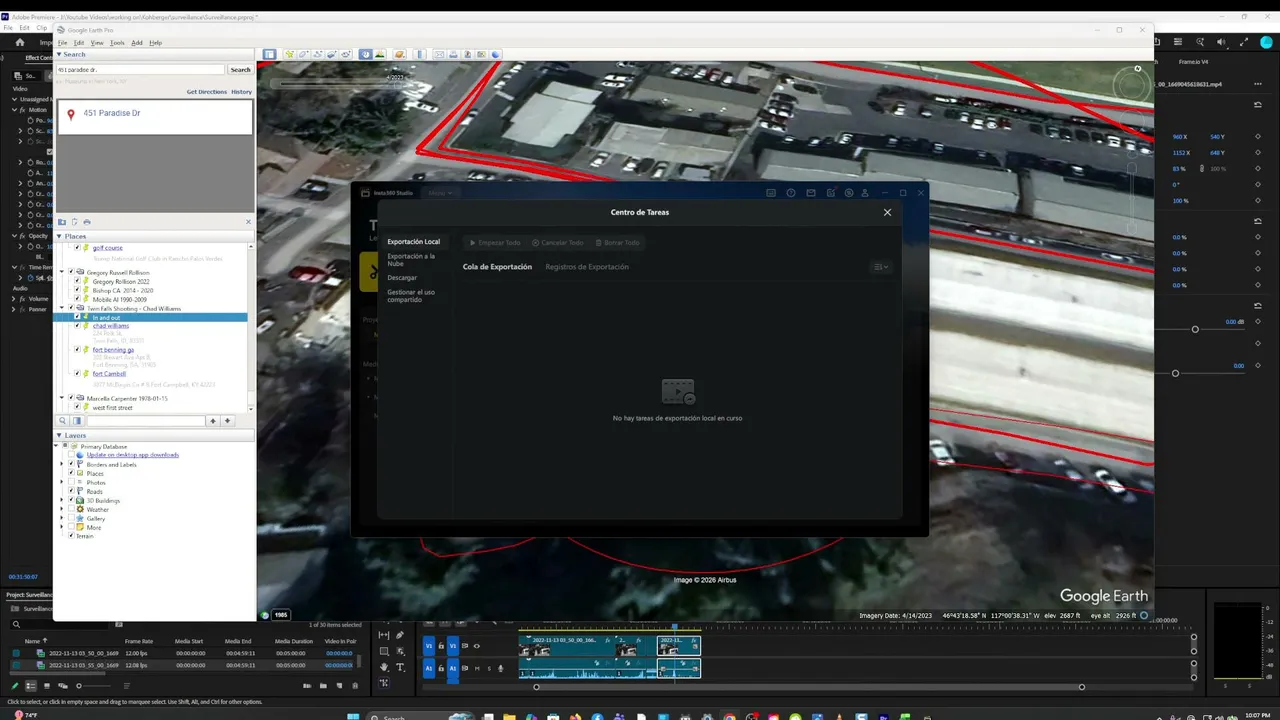
Task: Click the Add Polygon toolbar icon
Action: (x=304, y=54)
